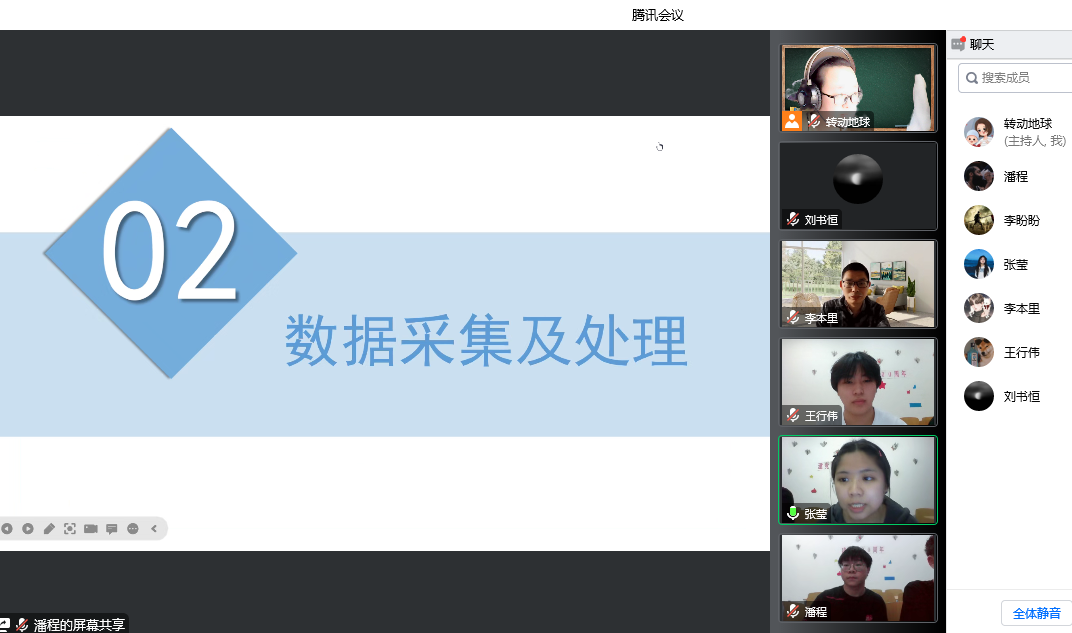The image size is (1072, 633).
Task: Collapse the slide toolbar with the chevron
Action: (154, 528)
